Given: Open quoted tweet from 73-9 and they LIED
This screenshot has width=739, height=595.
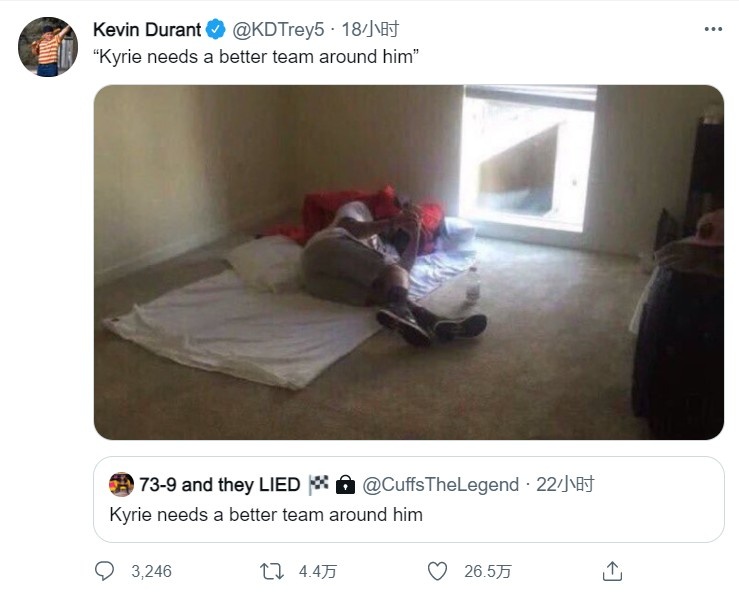Looking at the screenshot, I should 409,499.
